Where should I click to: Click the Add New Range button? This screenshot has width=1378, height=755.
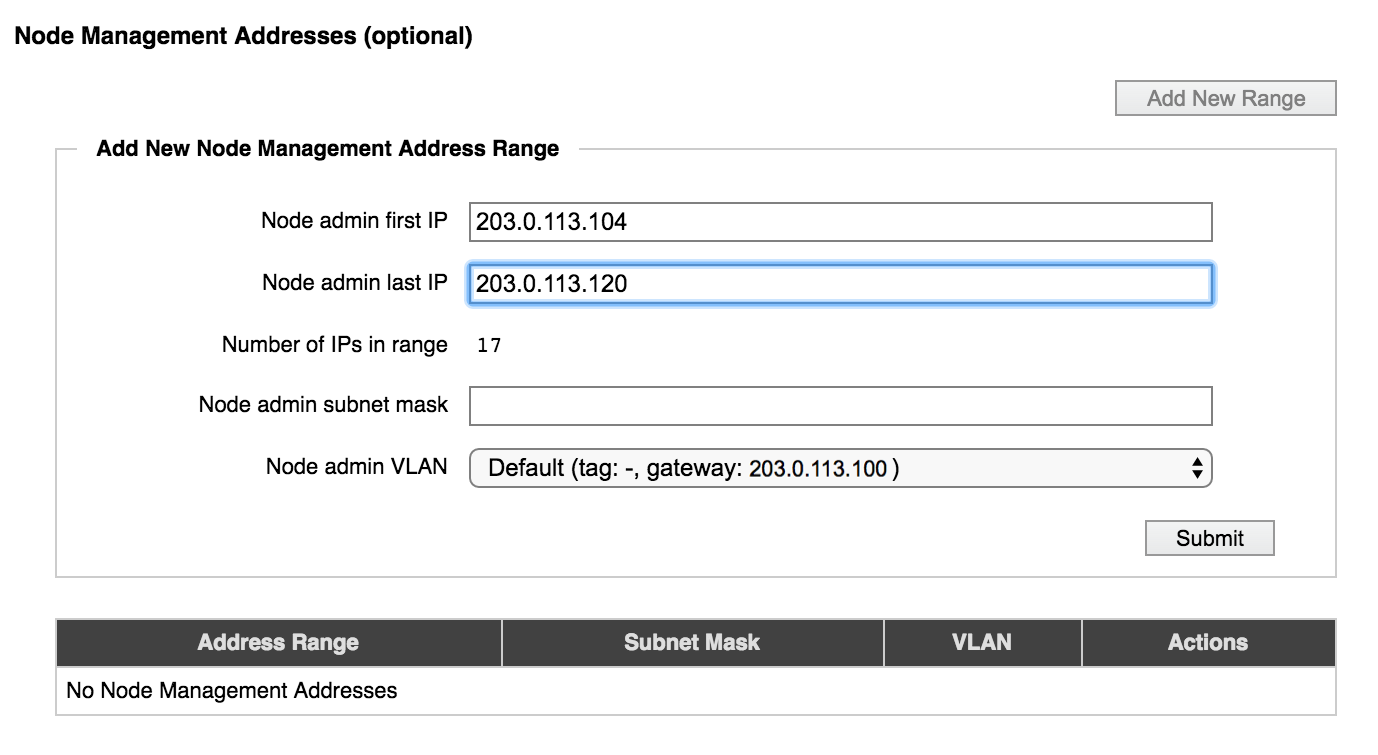pyautogui.click(x=1225, y=98)
